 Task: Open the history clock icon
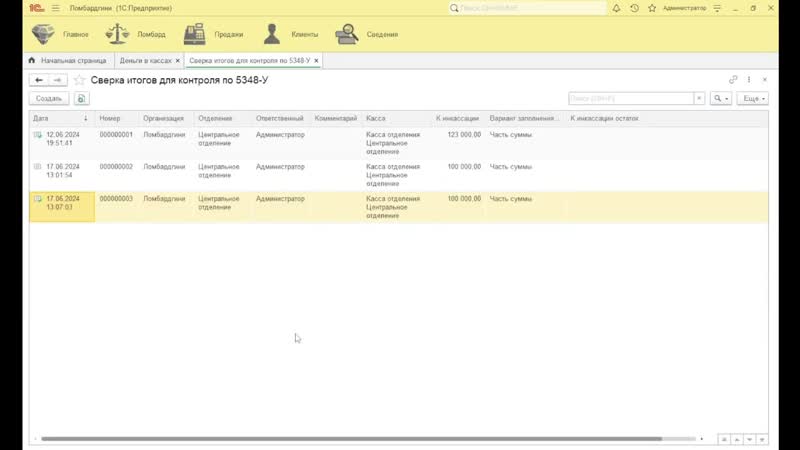click(x=635, y=8)
